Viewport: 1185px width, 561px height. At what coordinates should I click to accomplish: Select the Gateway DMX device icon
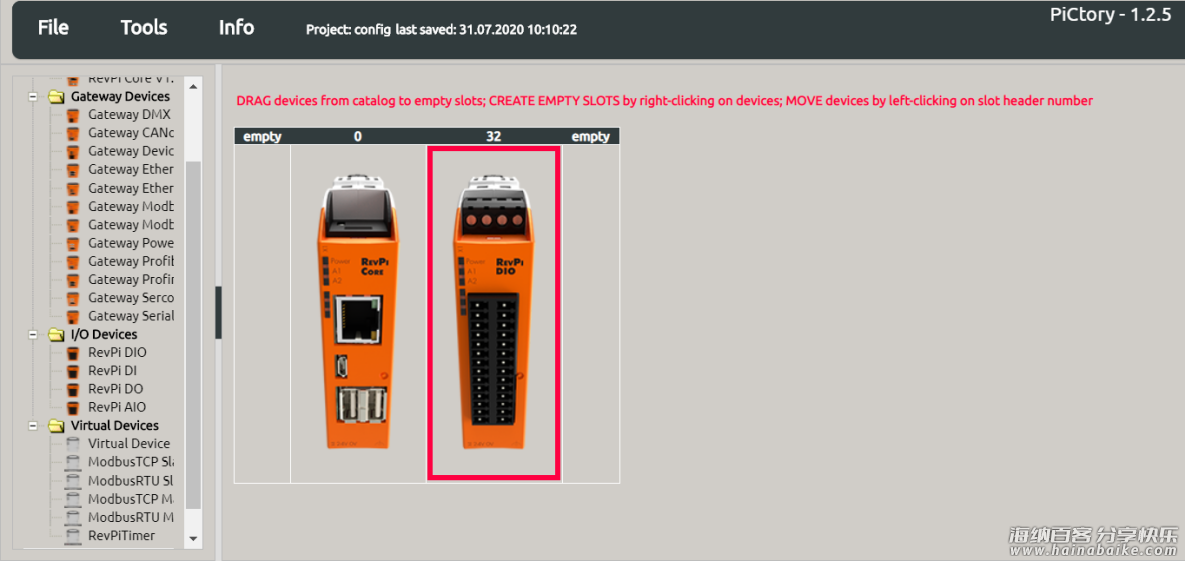(x=73, y=115)
